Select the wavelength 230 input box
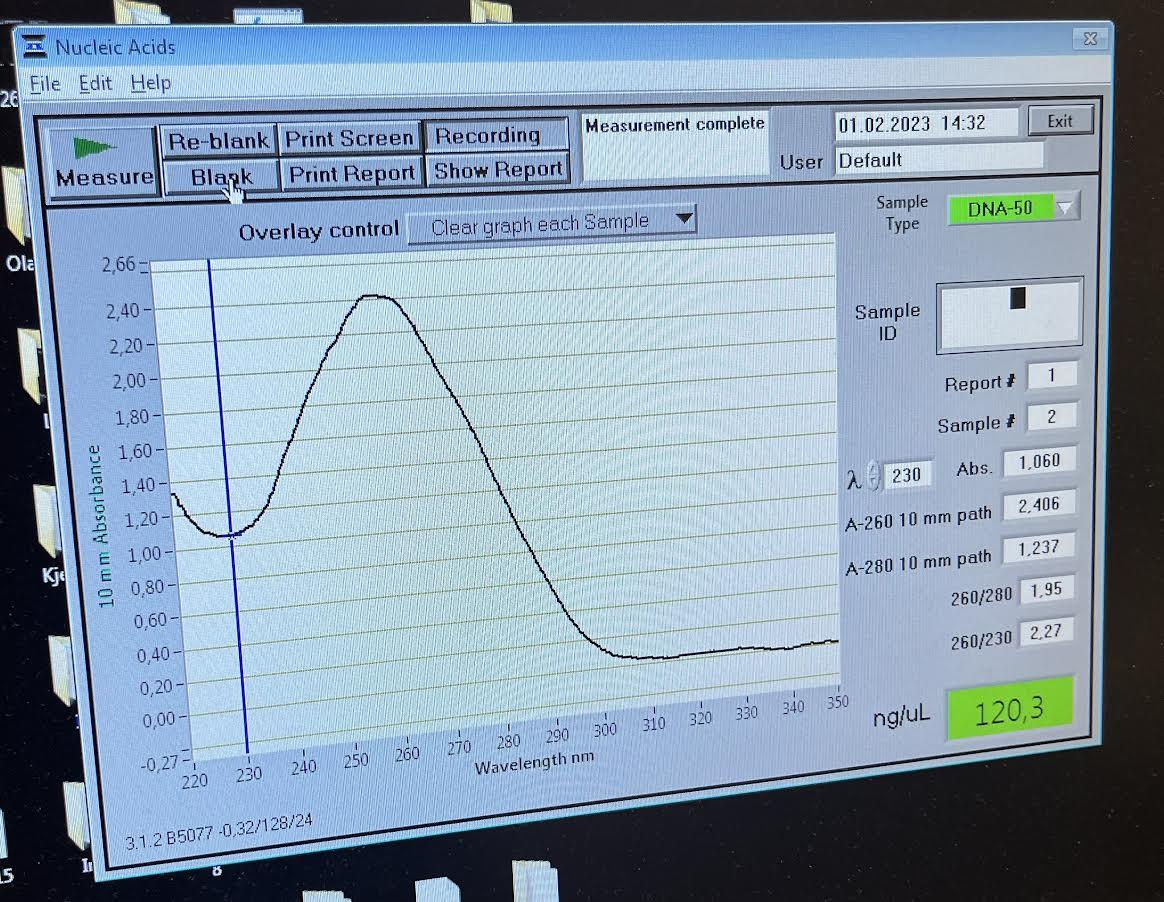Screen dimensions: 1164x902 907,475
